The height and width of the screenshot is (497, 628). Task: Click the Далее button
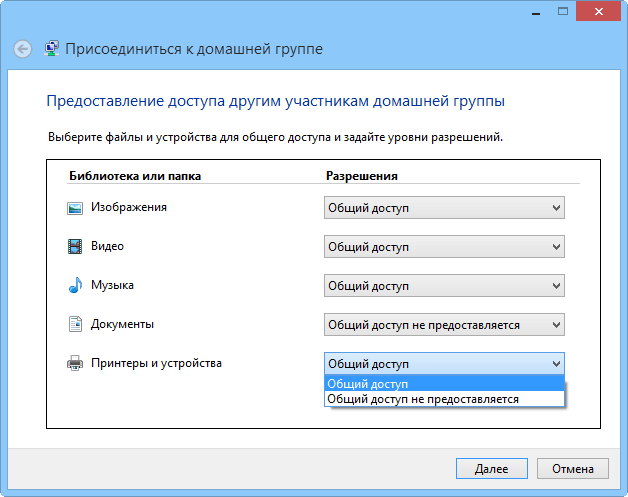pyautogui.click(x=491, y=469)
